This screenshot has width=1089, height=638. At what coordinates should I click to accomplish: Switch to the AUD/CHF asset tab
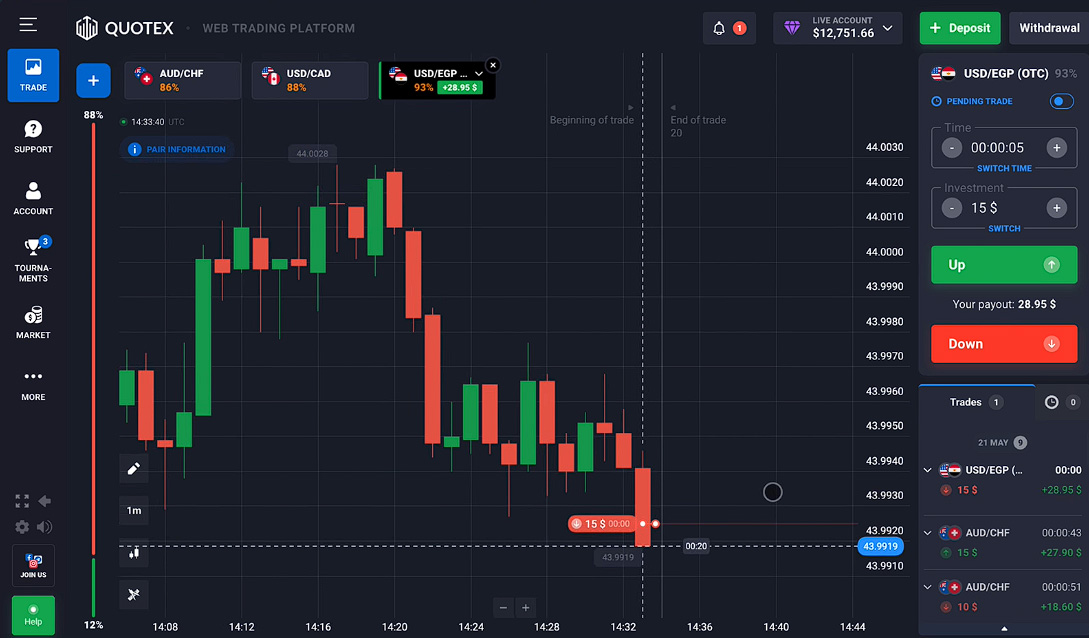click(183, 80)
